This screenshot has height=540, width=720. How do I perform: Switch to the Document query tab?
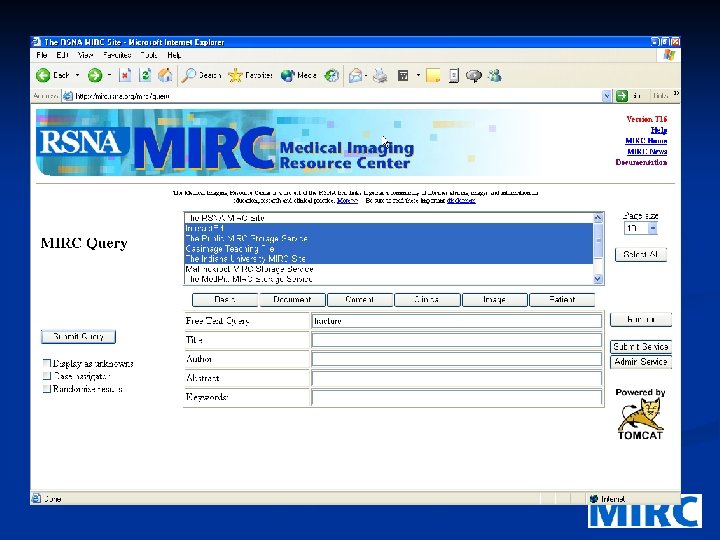click(x=292, y=299)
